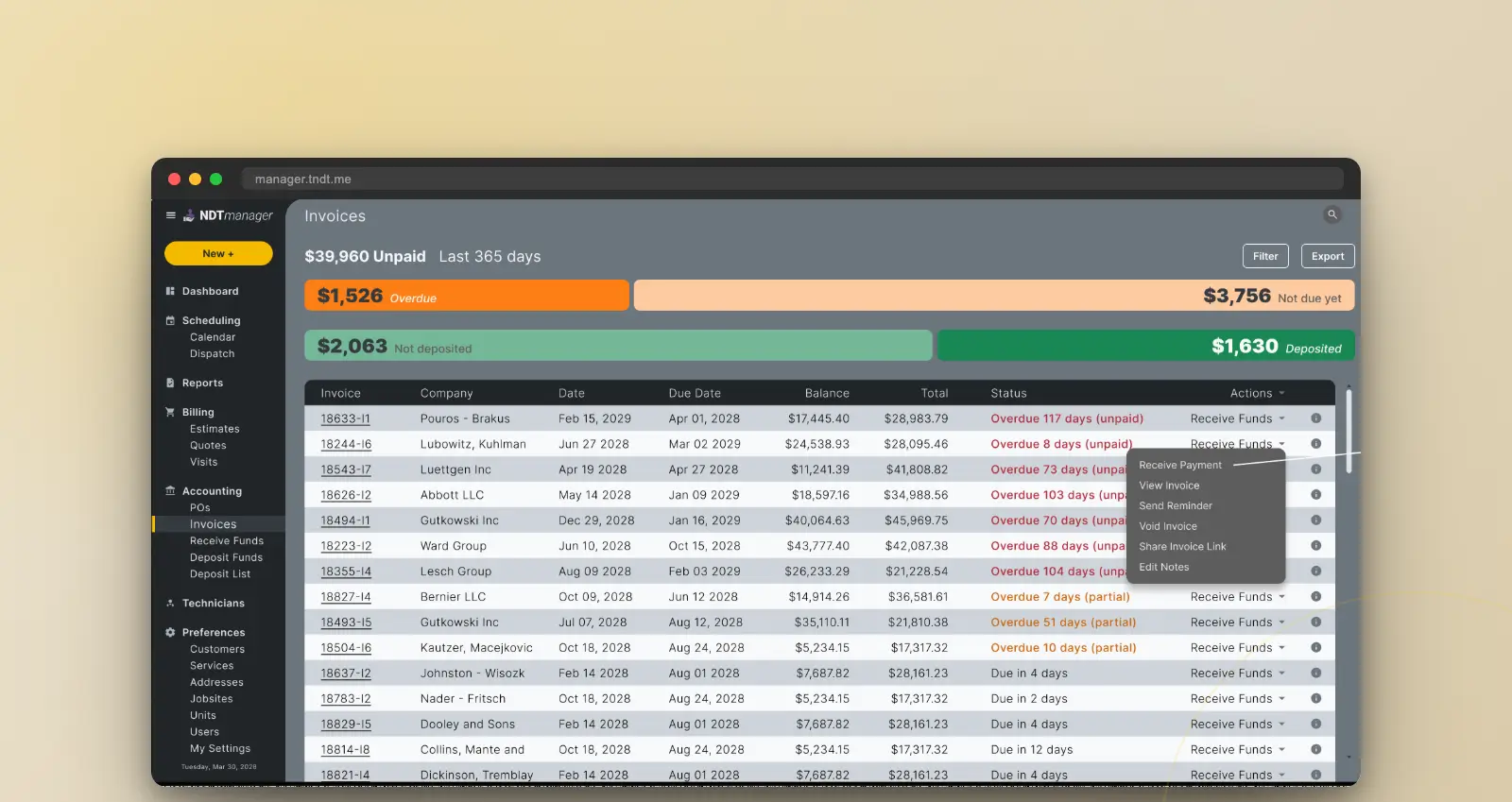Click the Preferences gear icon

coord(170,632)
